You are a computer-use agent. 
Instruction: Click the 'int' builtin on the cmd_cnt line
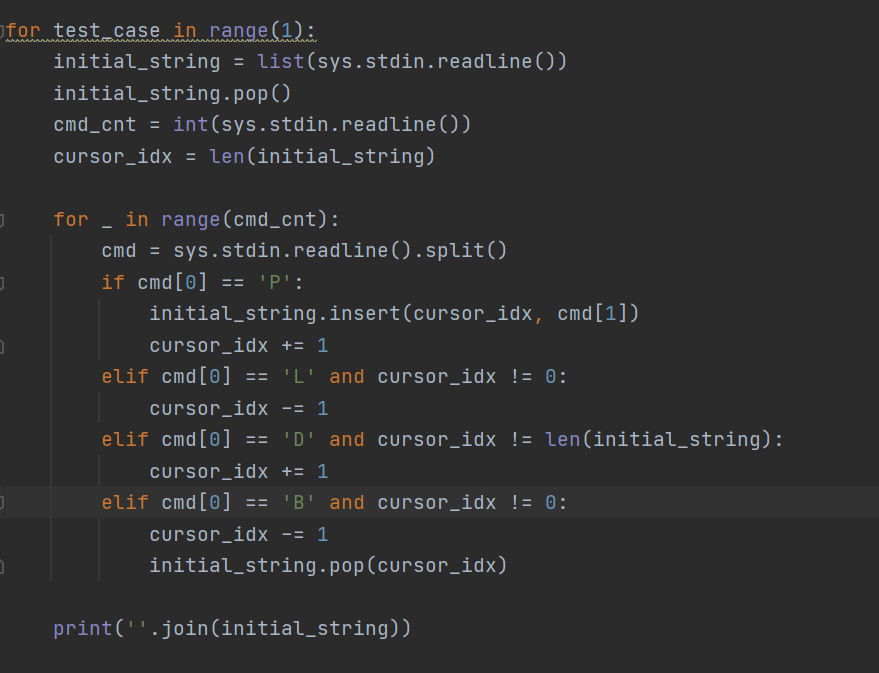pos(191,124)
